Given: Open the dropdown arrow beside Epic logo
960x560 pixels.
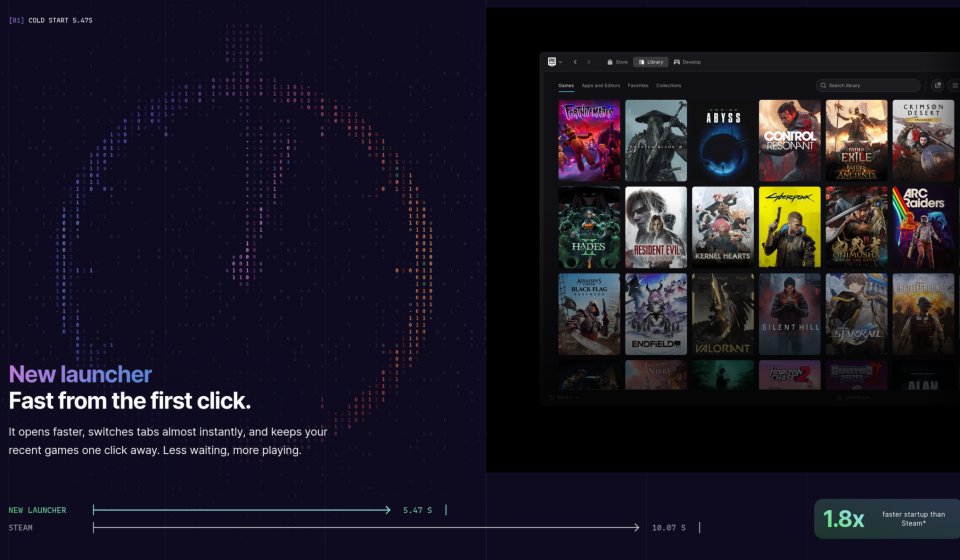Looking at the screenshot, I should tap(560, 62).
